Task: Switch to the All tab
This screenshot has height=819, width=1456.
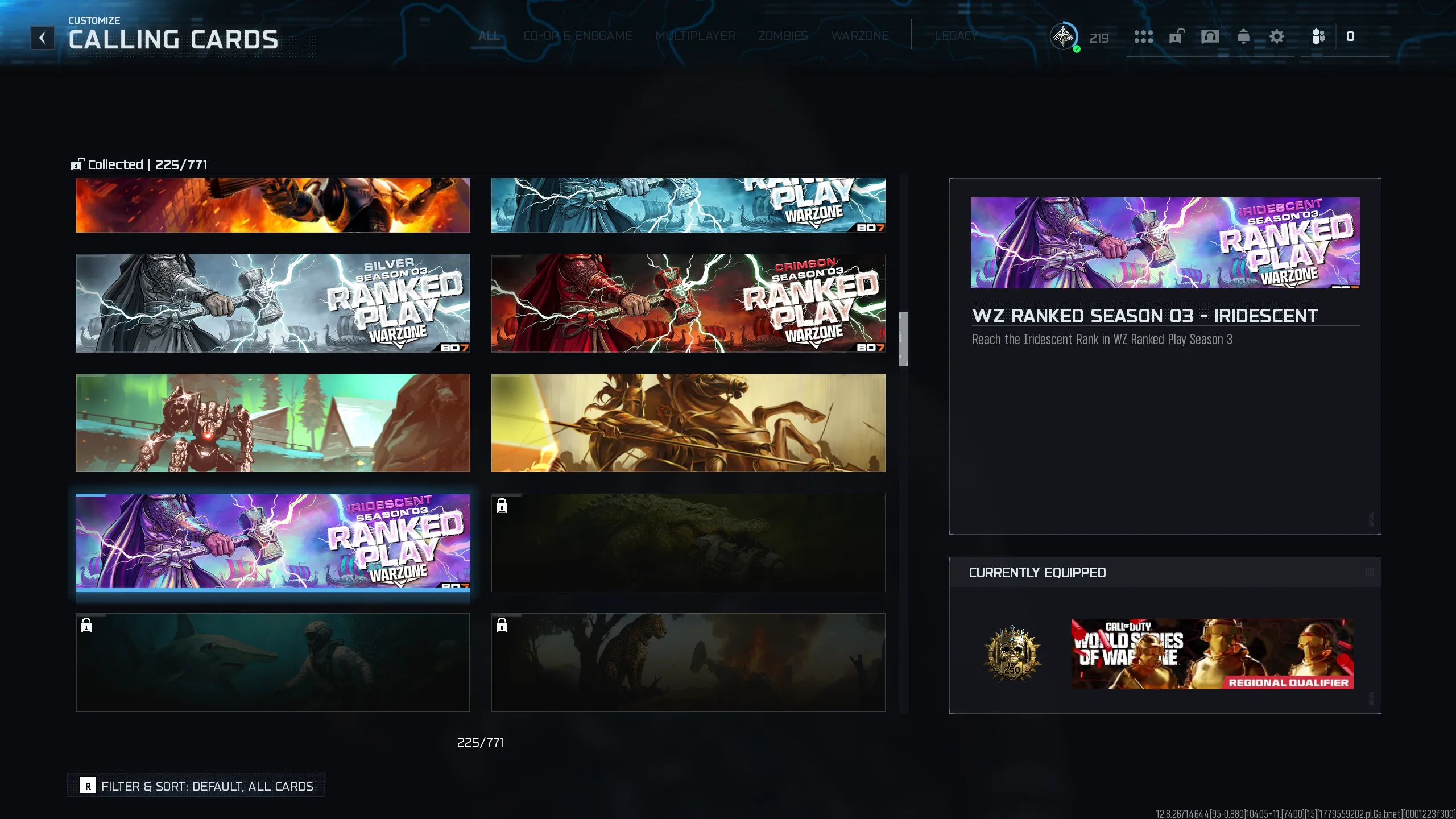Action: pyautogui.click(x=489, y=36)
